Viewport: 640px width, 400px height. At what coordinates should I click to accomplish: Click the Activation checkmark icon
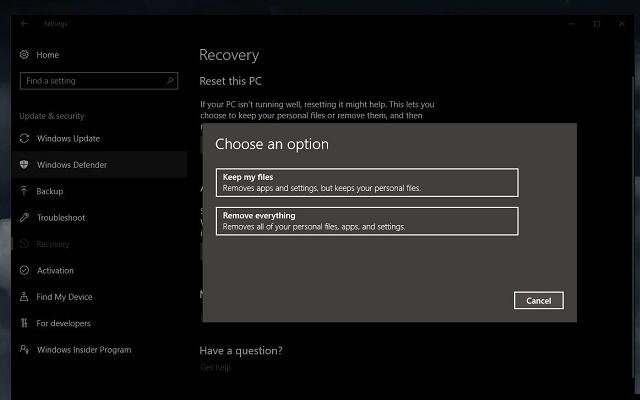pos(24,270)
